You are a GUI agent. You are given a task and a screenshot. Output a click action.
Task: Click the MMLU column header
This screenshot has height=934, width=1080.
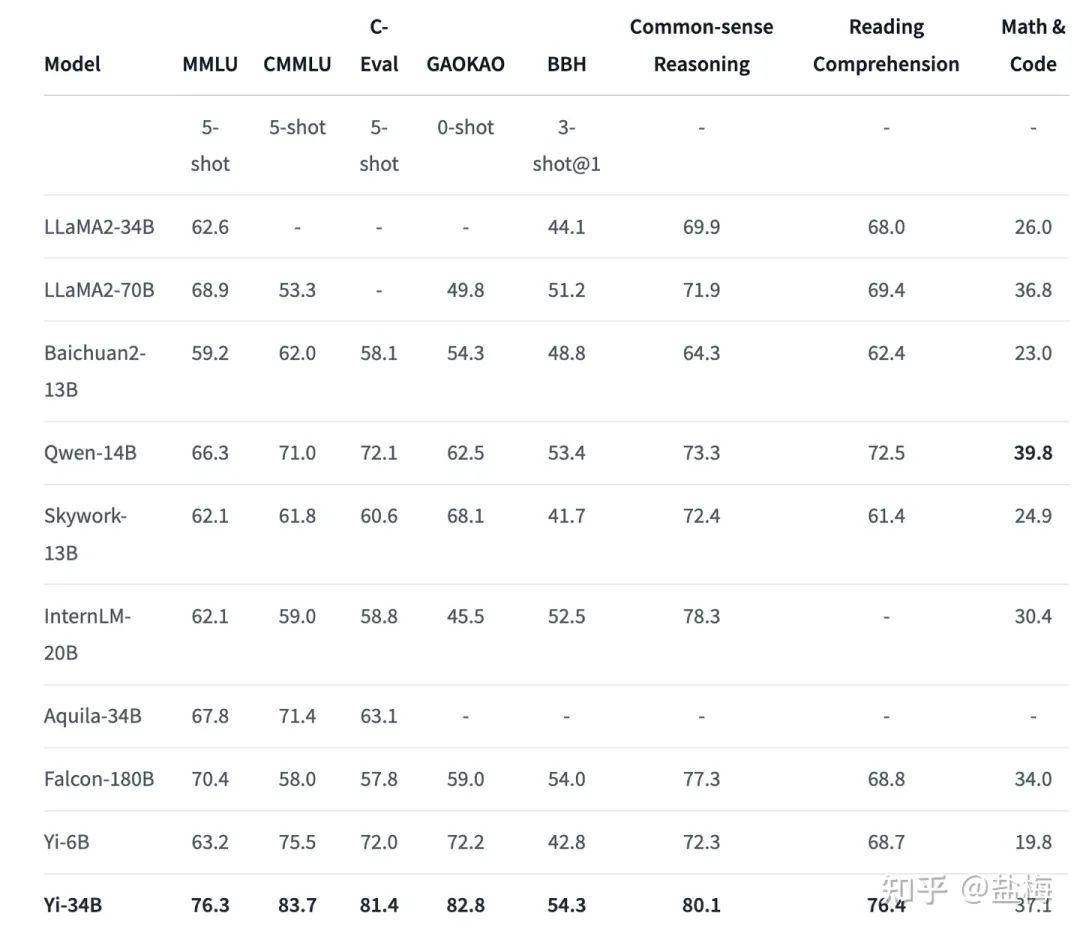(210, 64)
